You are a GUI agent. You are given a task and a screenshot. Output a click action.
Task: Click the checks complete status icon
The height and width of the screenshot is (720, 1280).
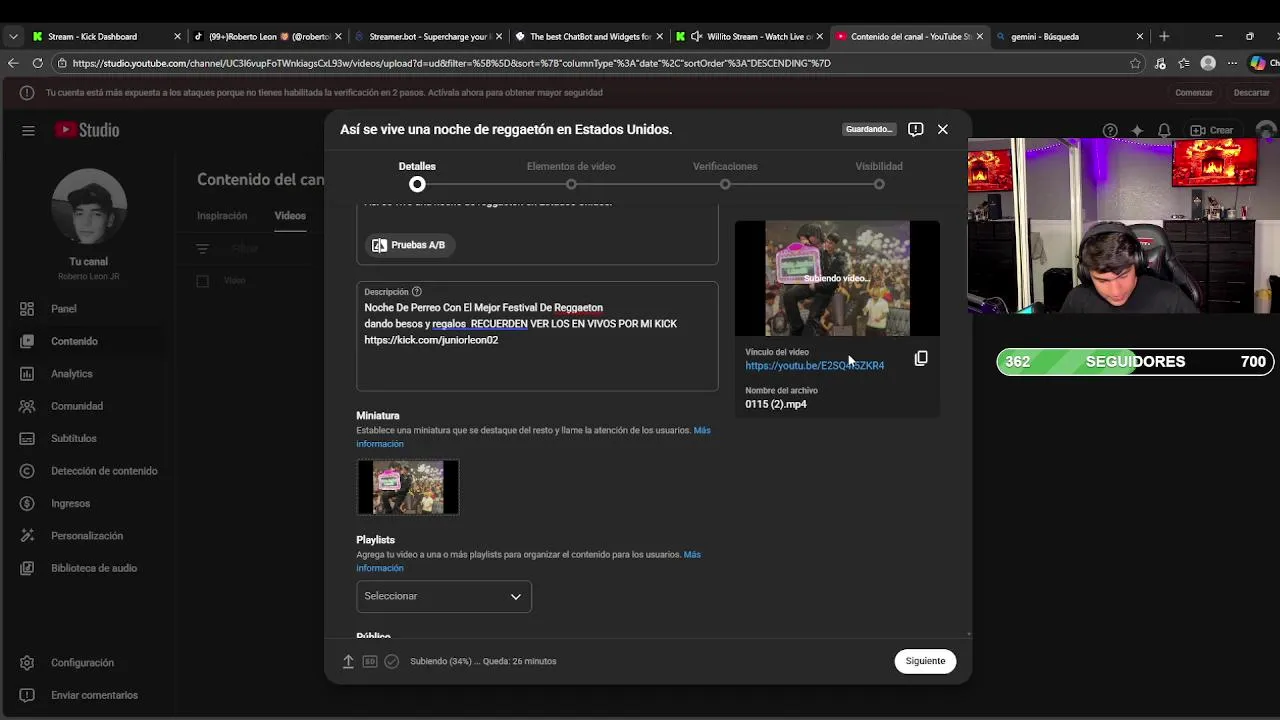tap(392, 661)
